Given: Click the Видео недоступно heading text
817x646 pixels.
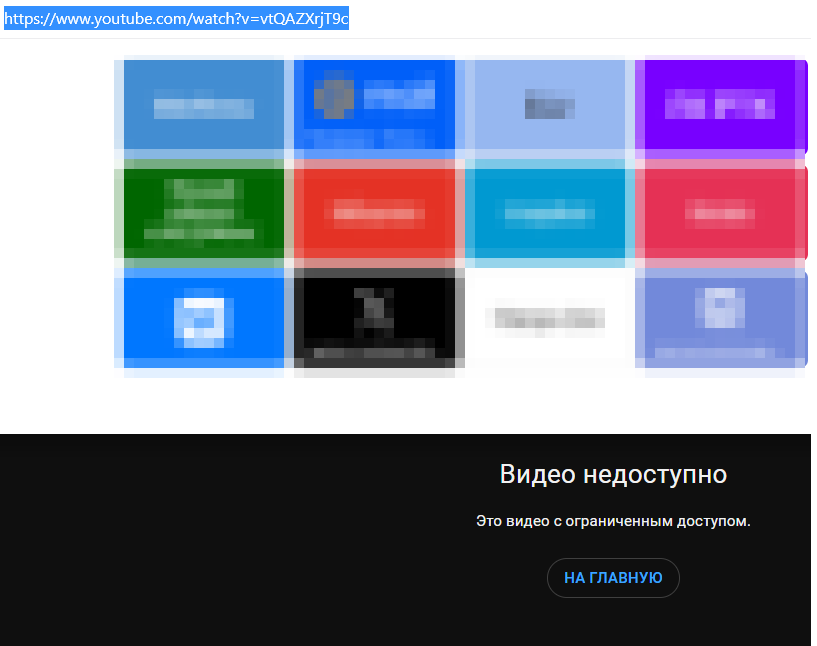Looking at the screenshot, I should click(x=613, y=474).
